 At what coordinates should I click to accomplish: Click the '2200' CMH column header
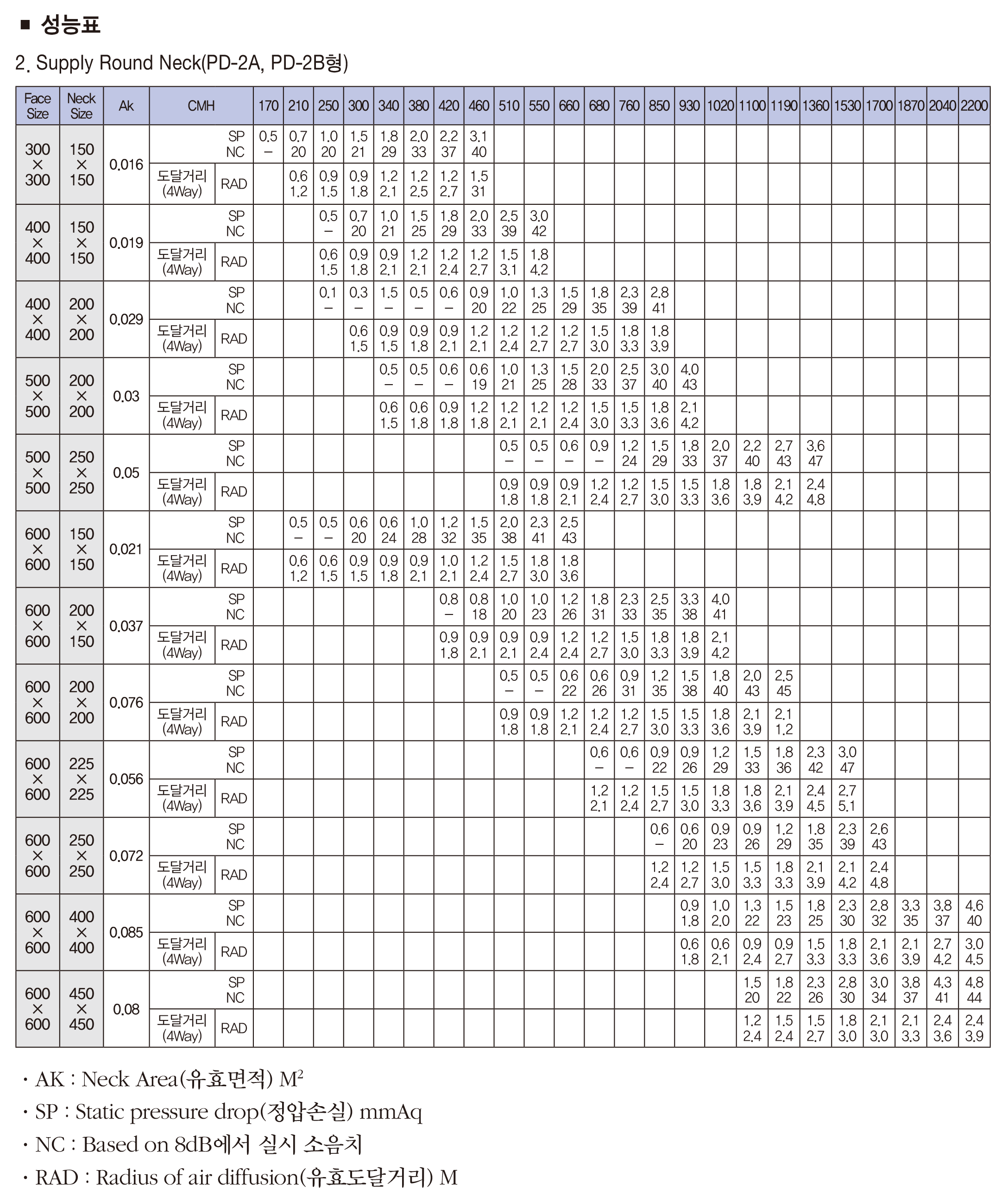[974, 106]
